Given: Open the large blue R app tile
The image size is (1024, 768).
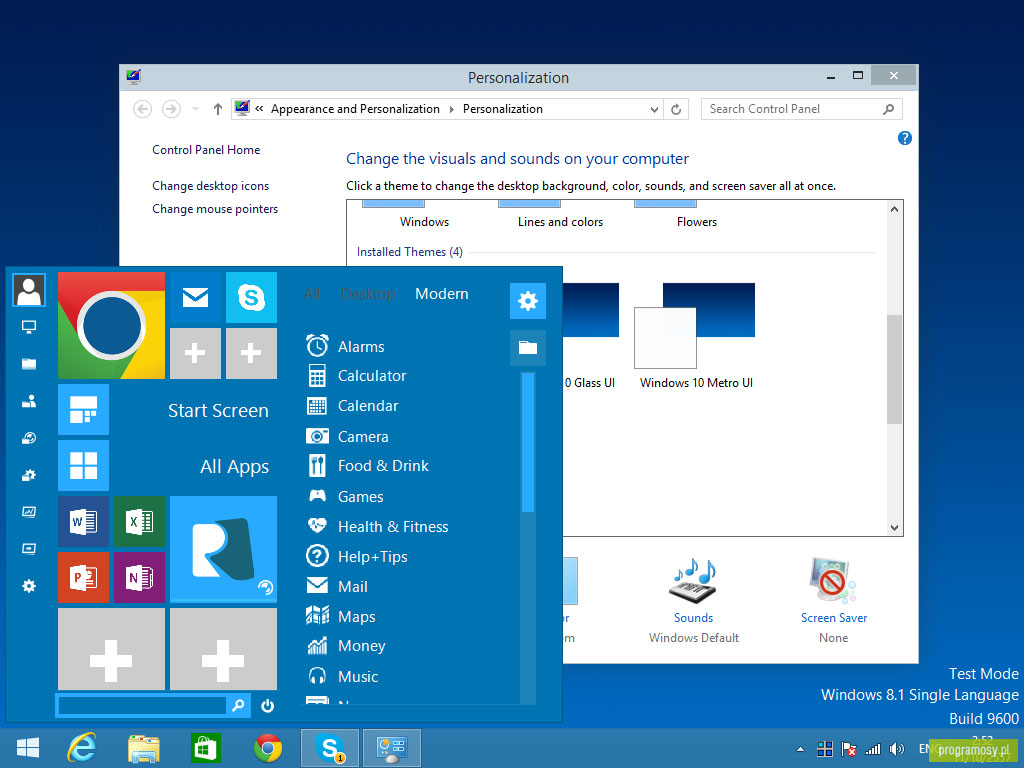Looking at the screenshot, I should pyautogui.click(x=223, y=549).
